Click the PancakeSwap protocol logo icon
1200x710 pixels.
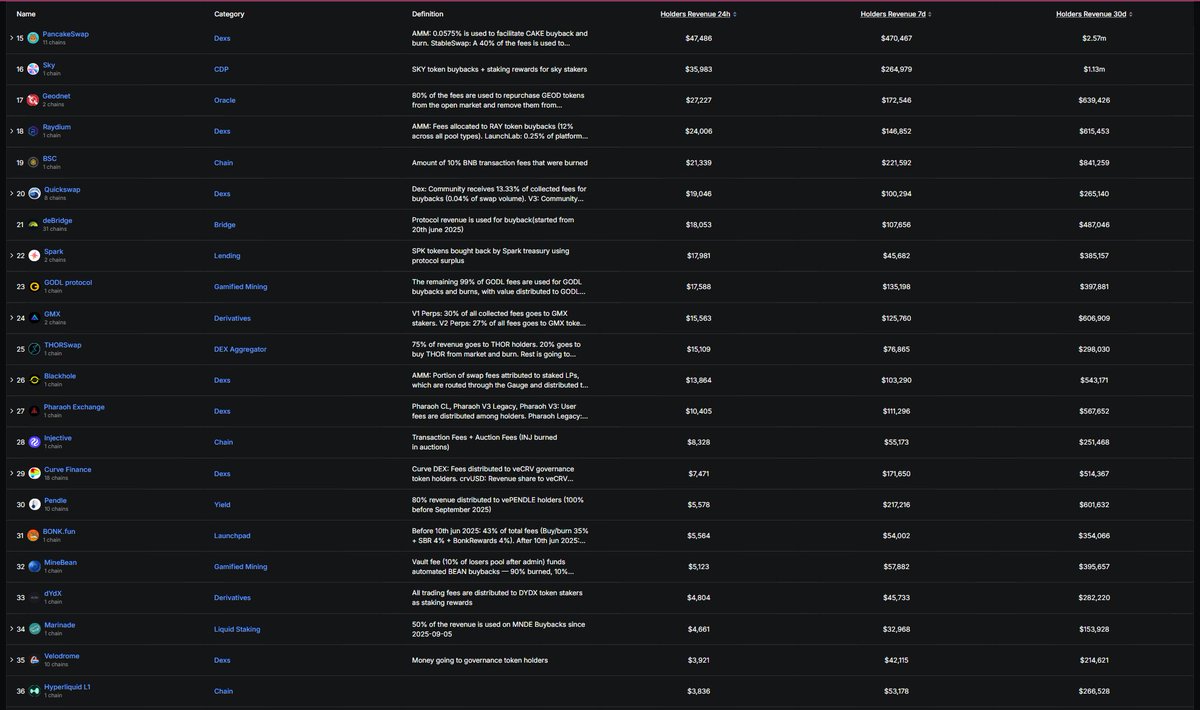click(x=34, y=38)
